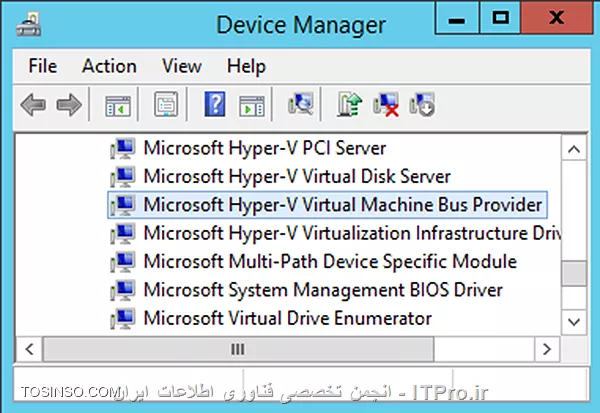
Task: Click the icon beside Virtualization Infrastructure Driver
Action: point(122,233)
